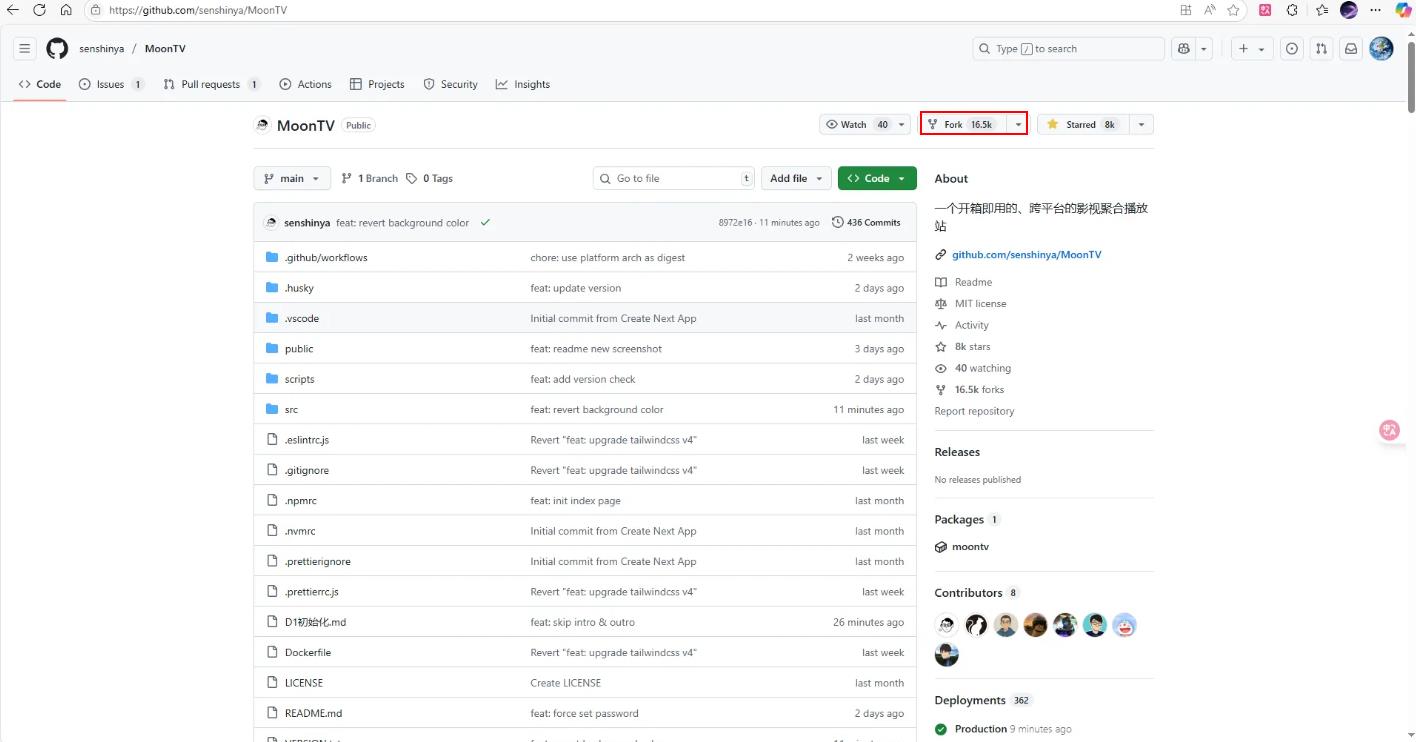Click the Type / to search box
The height and width of the screenshot is (742, 1416).
tap(1068, 49)
